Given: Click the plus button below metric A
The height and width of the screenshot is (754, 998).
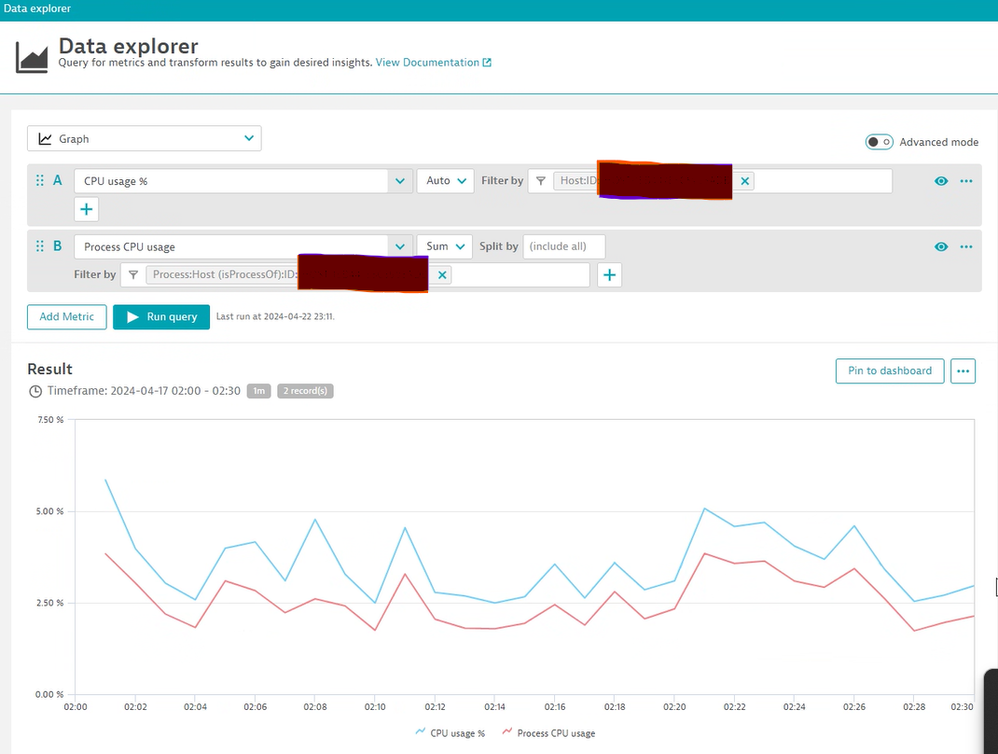Looking at the screenshot, I should coord(87,209).
